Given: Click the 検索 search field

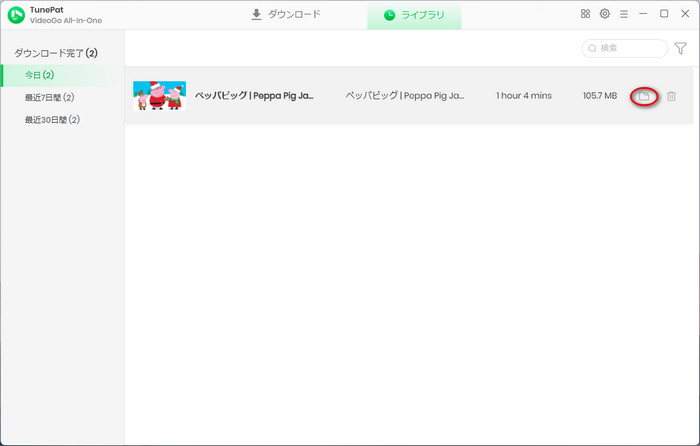Looking at the screenshot, I should pos(625,48).
